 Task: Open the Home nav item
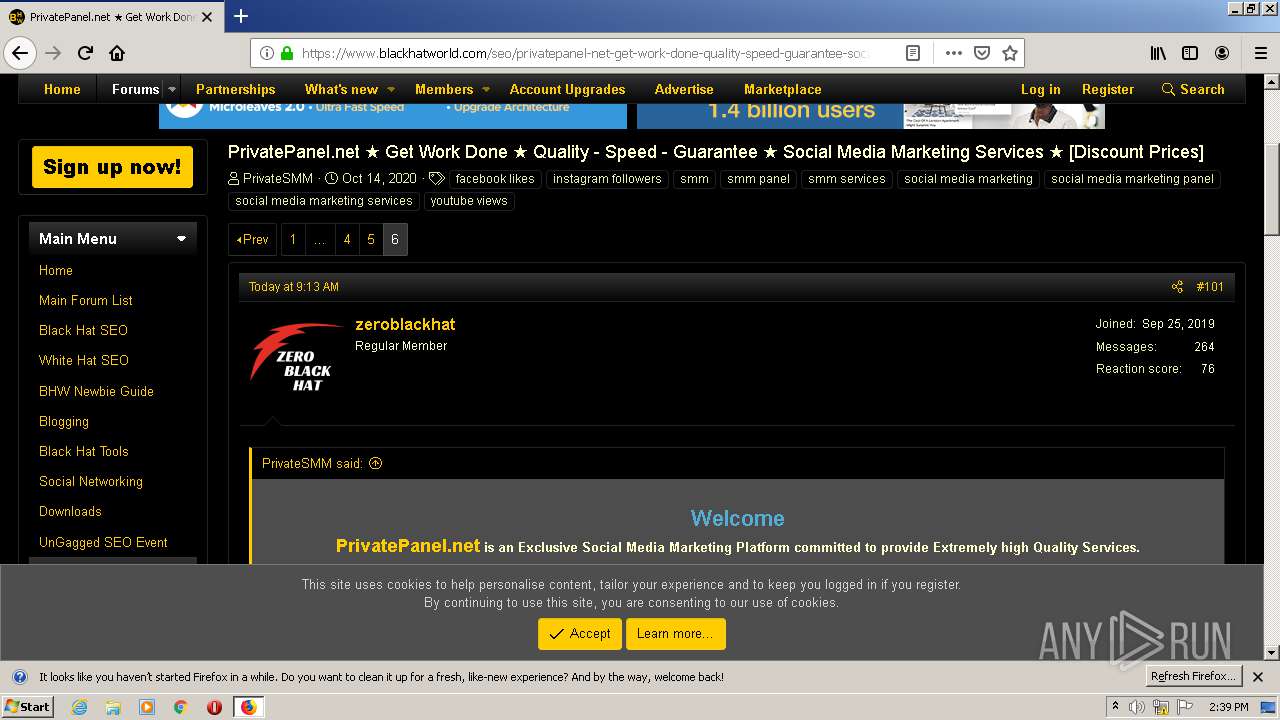click(x=62, y=89)
